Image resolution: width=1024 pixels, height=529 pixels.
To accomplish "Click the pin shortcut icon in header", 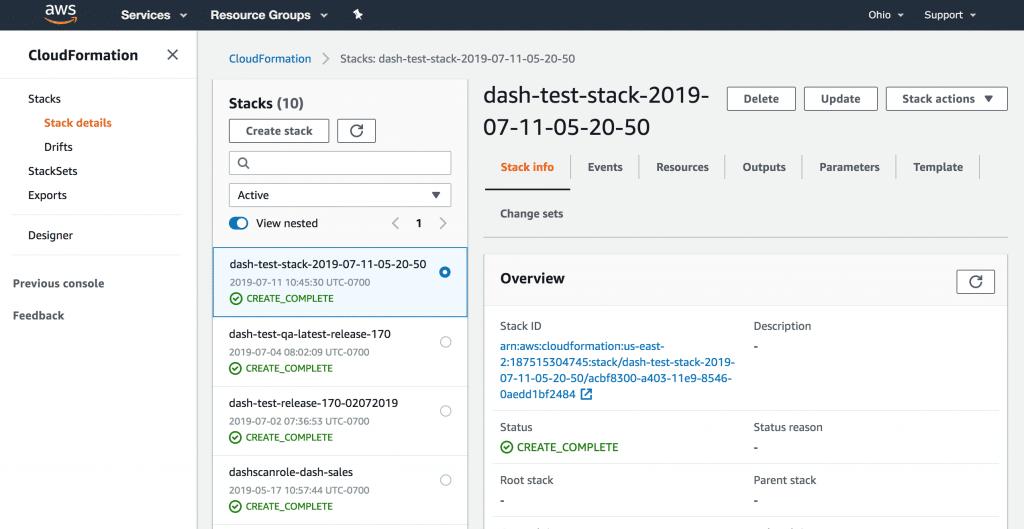I will (357, 14).
